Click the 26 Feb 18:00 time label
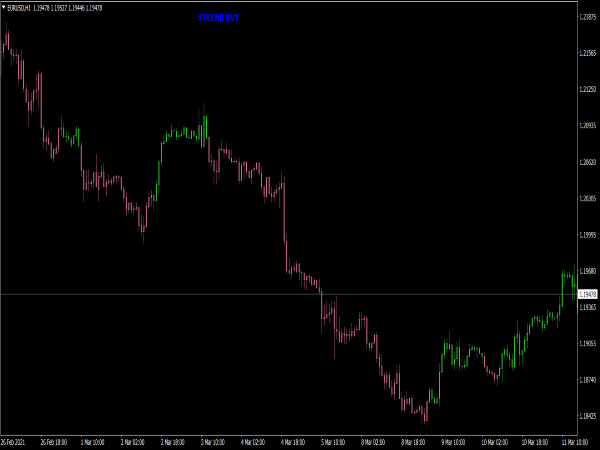Image resolution: width=600 pixels, height=450 pixels. pyautogui.click(x=54, y=442)
